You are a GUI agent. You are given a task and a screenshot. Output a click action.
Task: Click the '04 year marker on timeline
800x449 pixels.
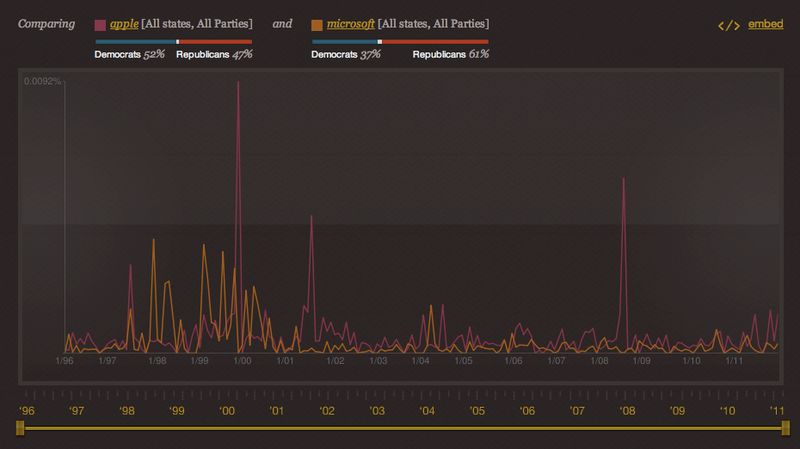pyautogui.click(x=427, y=411)
